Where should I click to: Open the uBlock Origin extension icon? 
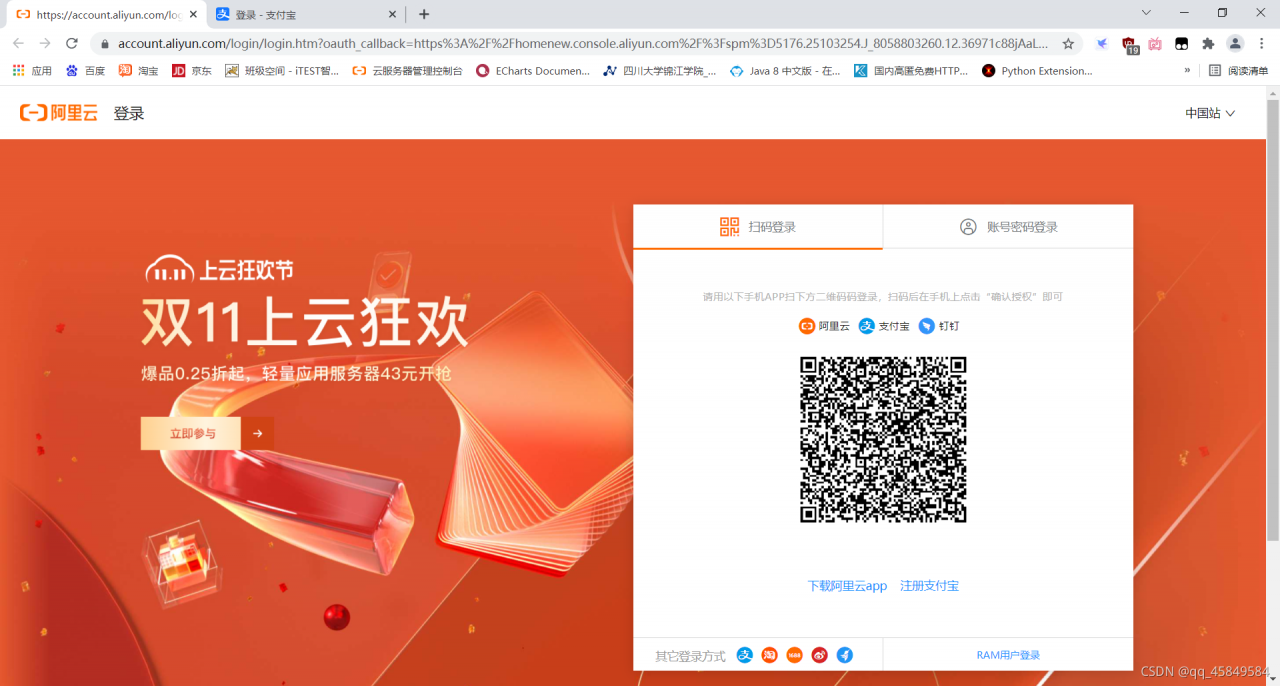click(x=1129, y=44)
